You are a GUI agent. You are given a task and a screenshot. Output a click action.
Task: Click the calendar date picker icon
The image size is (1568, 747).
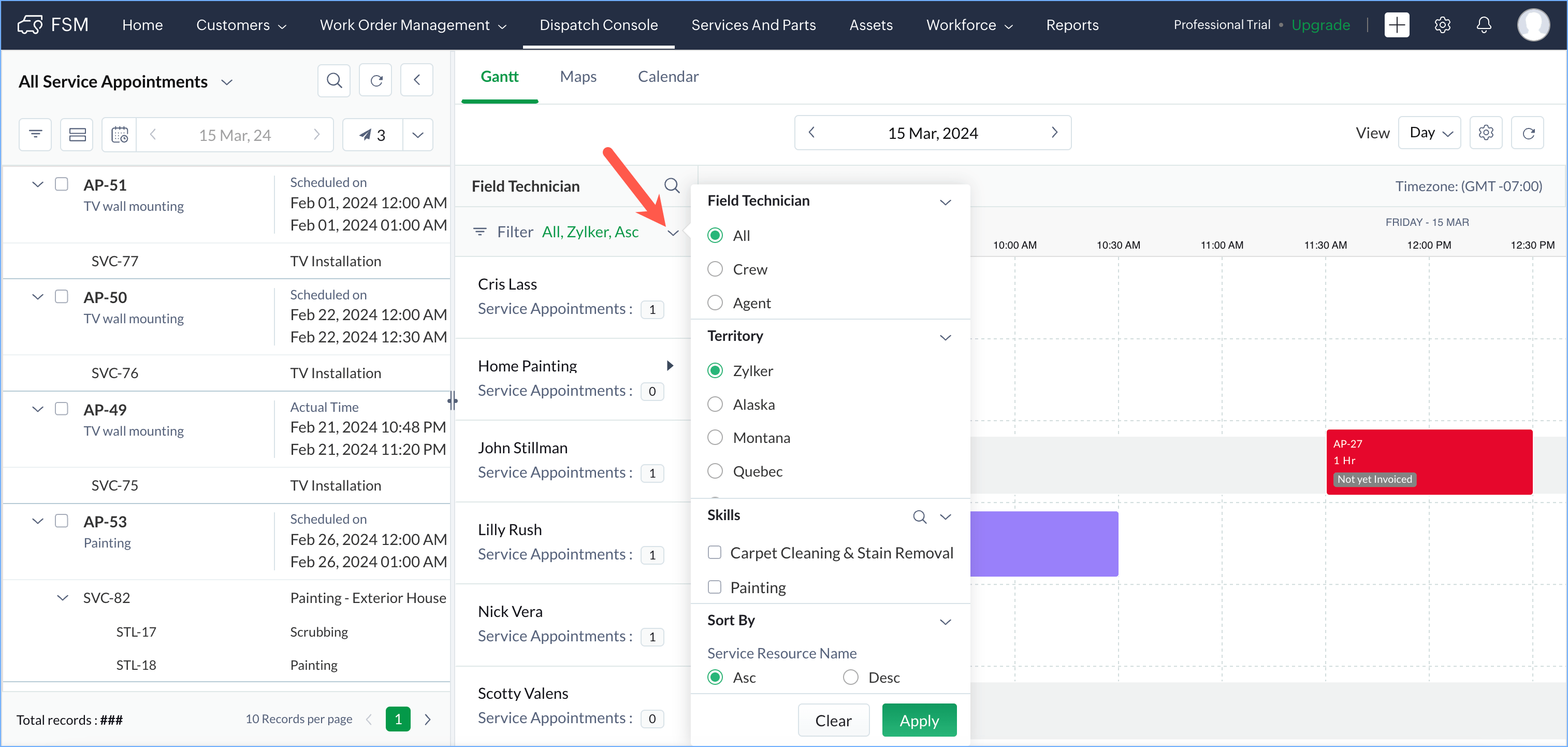119,134
